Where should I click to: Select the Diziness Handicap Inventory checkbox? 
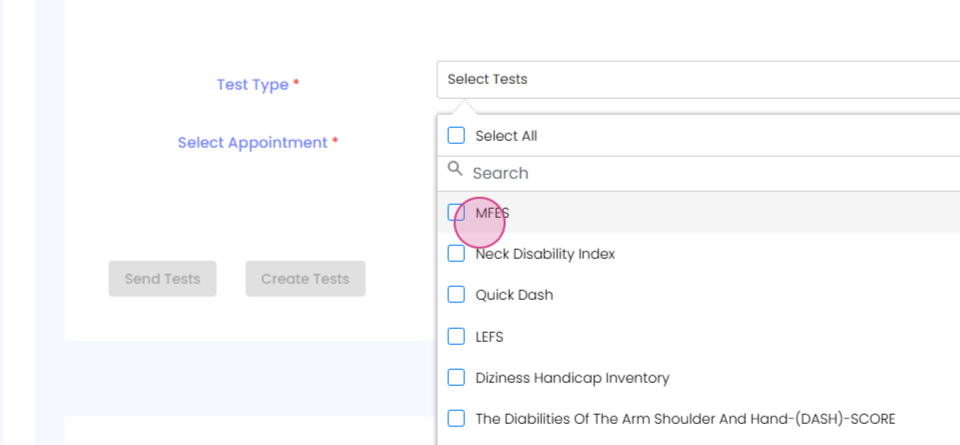(456, 378)
